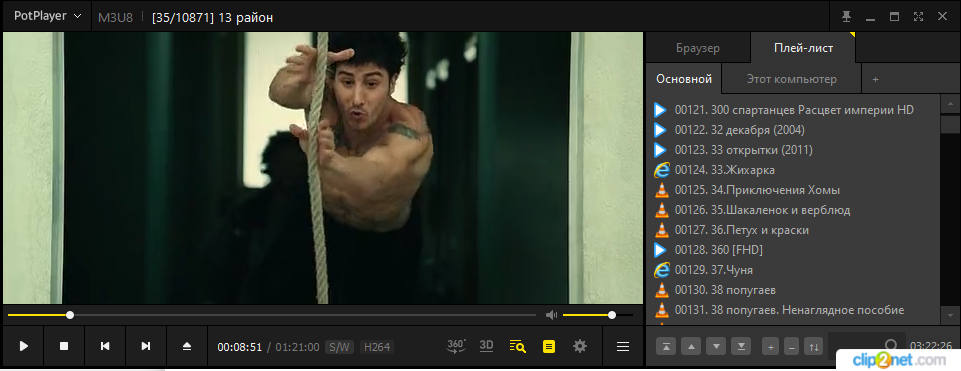Toggle the yellow playlist panel button
Screen dimensions: 961x371
(549, 346)
